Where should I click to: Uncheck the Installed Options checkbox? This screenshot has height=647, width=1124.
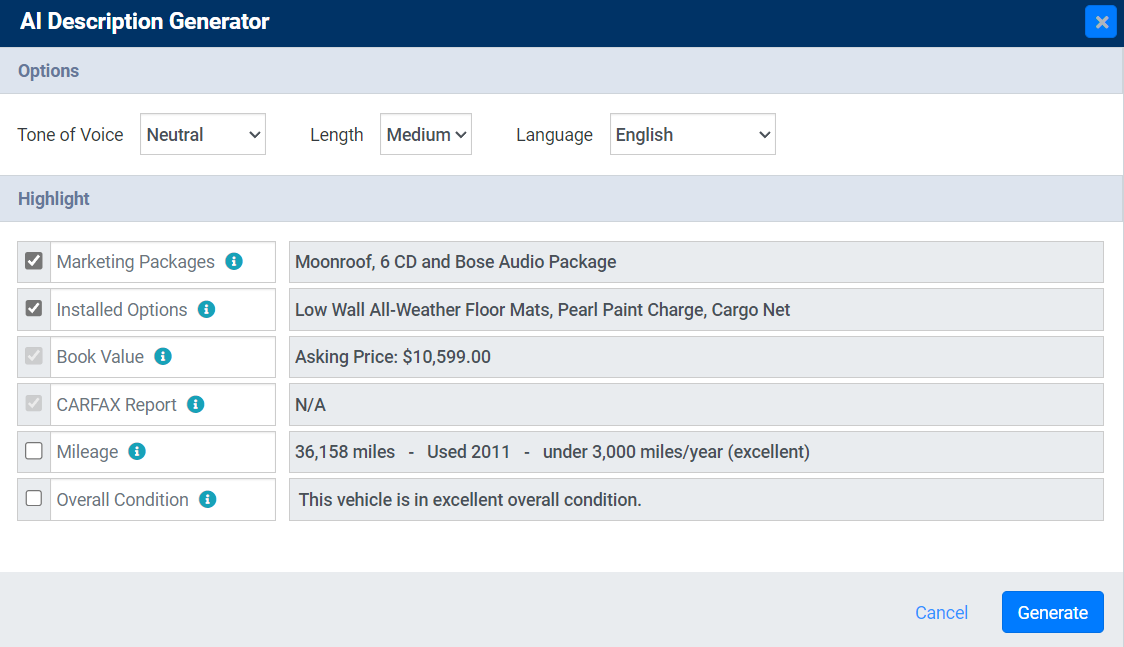[34, 309]
